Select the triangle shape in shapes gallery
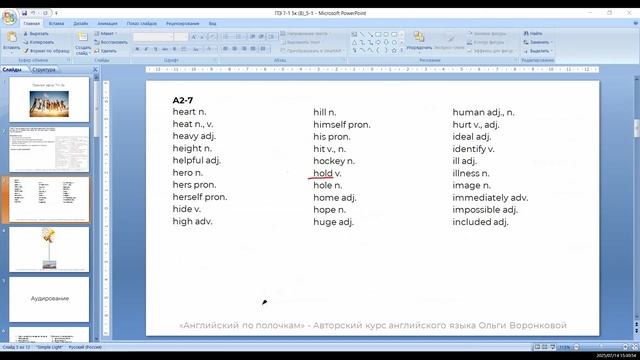 click(354, 42)
